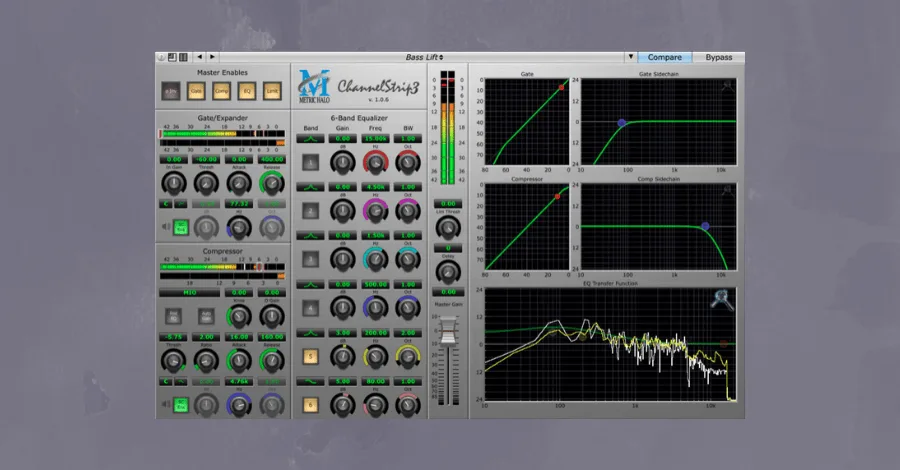Screen dimensions: 900x470
Task: Click the compressor left square button
Action: click(173, 316)
